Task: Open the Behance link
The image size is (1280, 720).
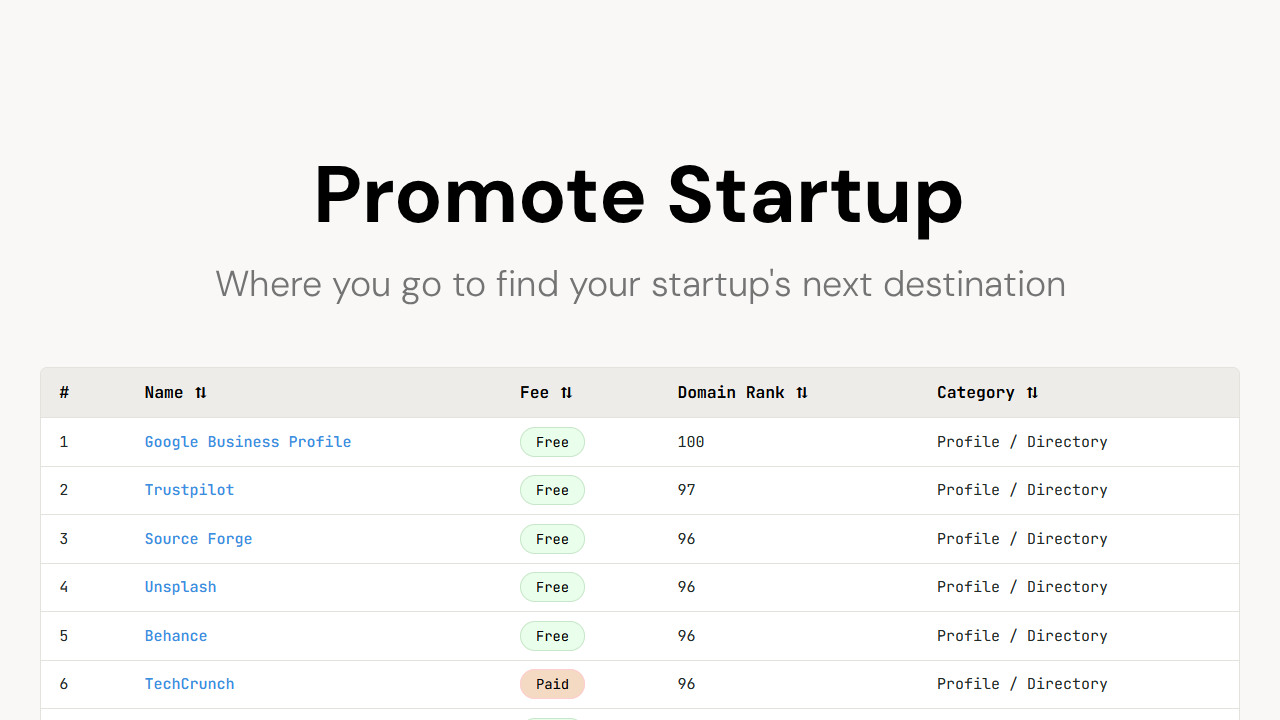Action: (176, 636)
